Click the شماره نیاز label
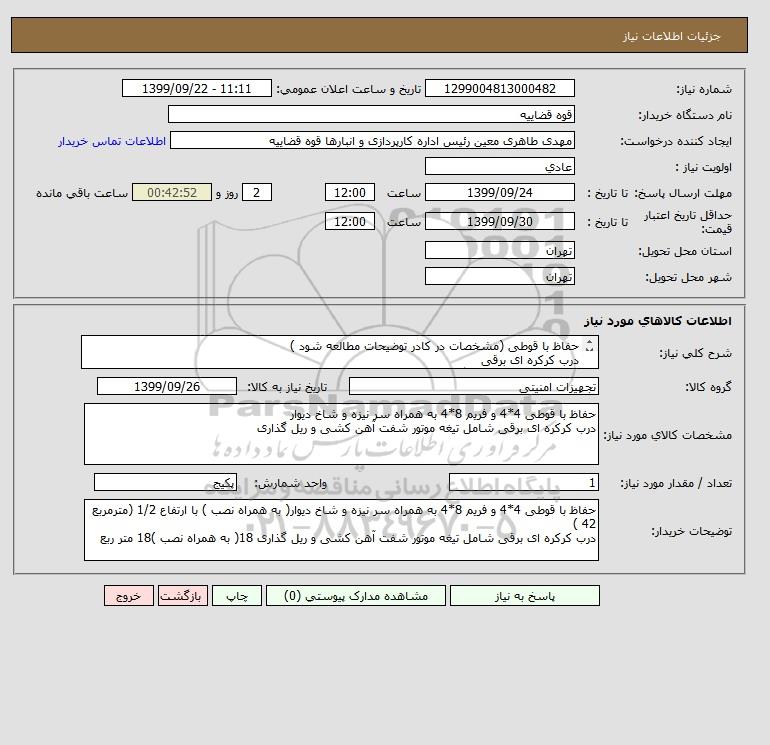The width and height of the screenshot is (770, 745). coord(704,89)
